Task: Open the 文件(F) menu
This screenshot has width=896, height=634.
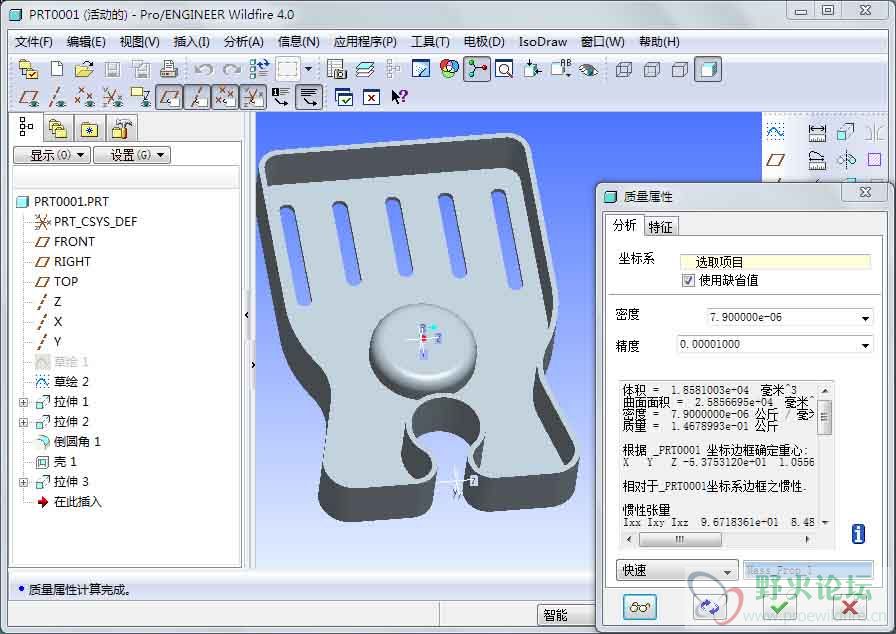Action: point(34,42)
